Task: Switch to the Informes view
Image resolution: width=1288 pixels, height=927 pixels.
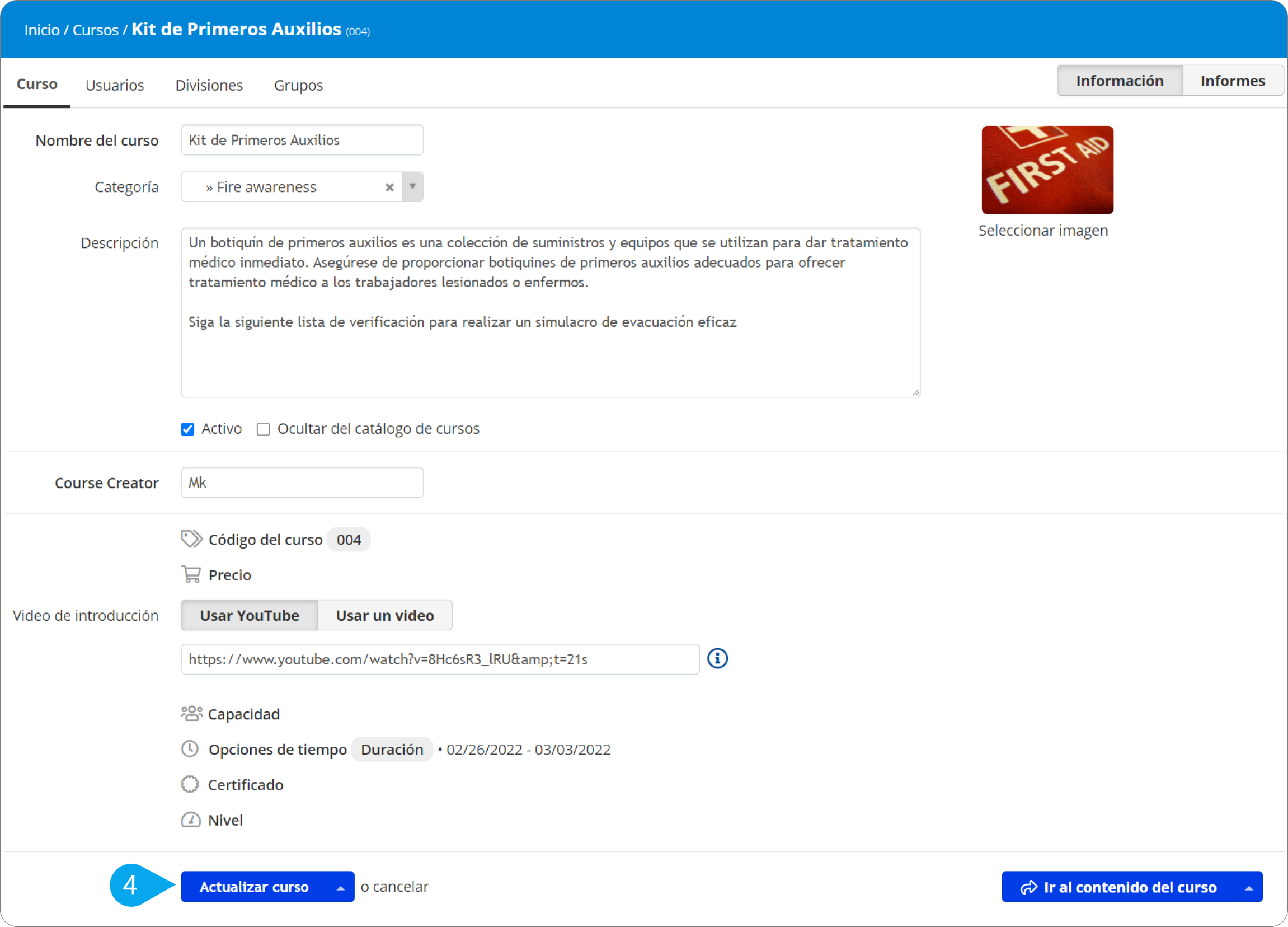Action: click(x=1233, y=81)
